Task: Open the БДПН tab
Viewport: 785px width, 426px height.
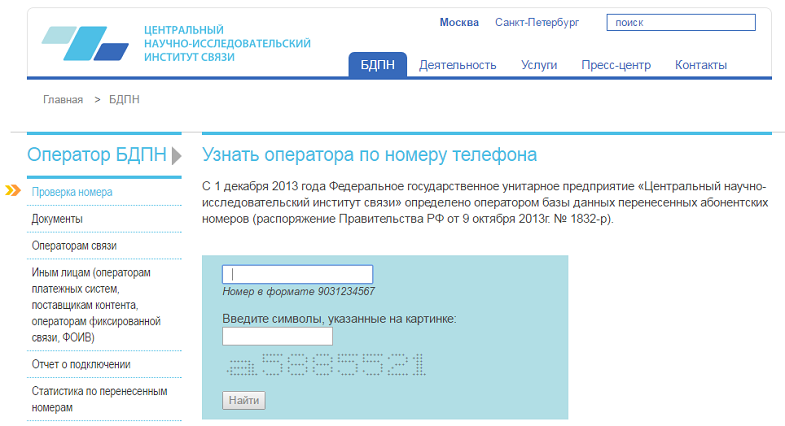Action: point(377,65)
